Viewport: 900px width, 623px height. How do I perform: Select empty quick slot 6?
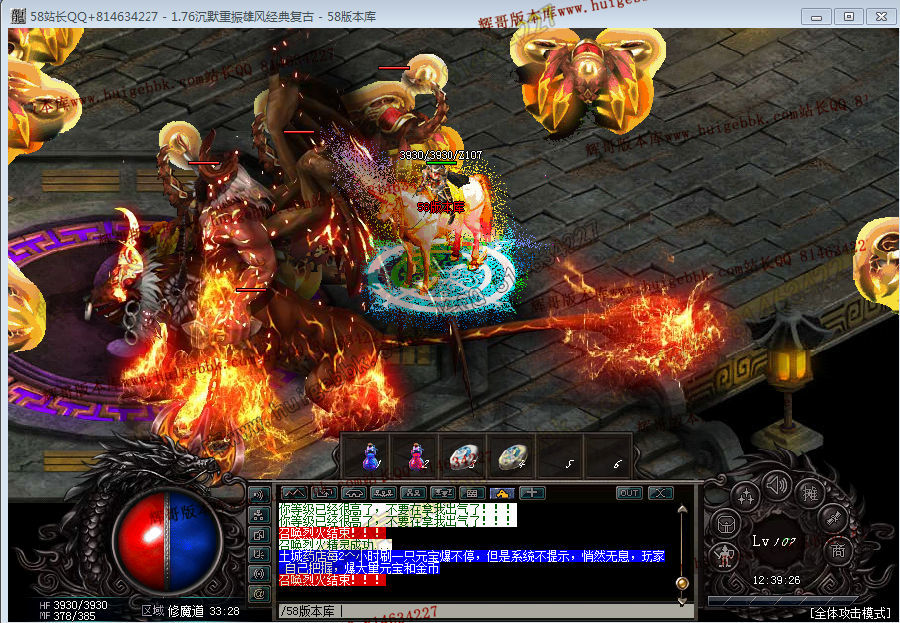608,457
